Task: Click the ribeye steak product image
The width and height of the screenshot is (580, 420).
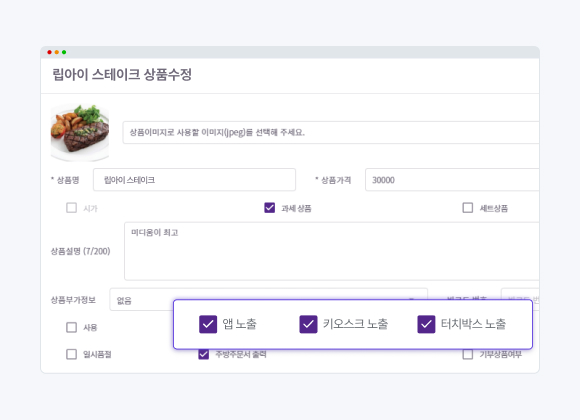Action: pos(80,132)
